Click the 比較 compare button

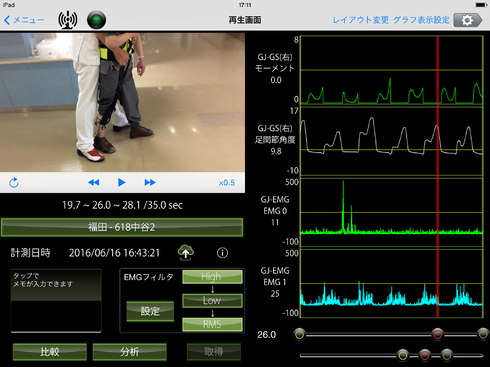click(50, 352)
